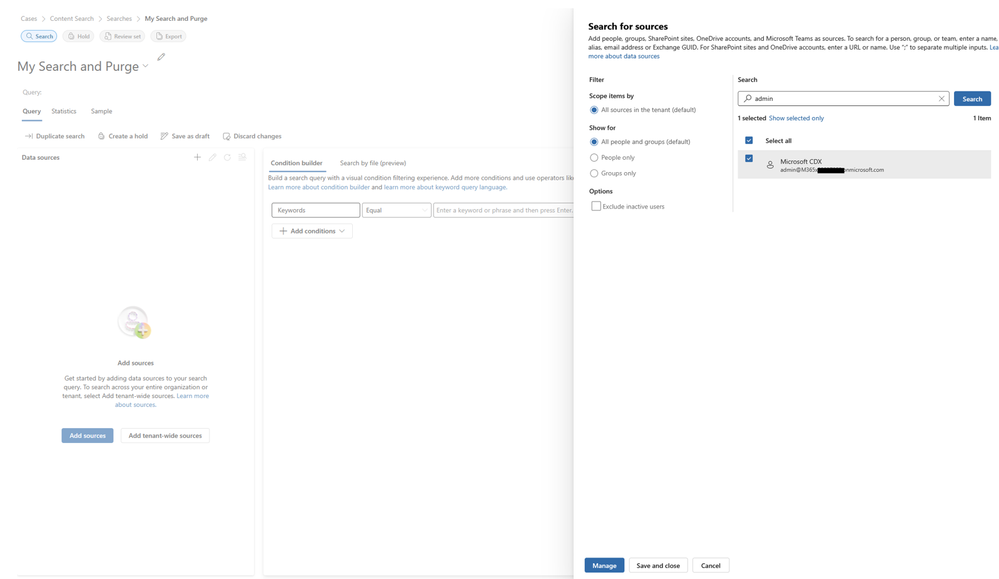Switch to the Sample tab
Screen dimensions: 999x579
[101, 111]
